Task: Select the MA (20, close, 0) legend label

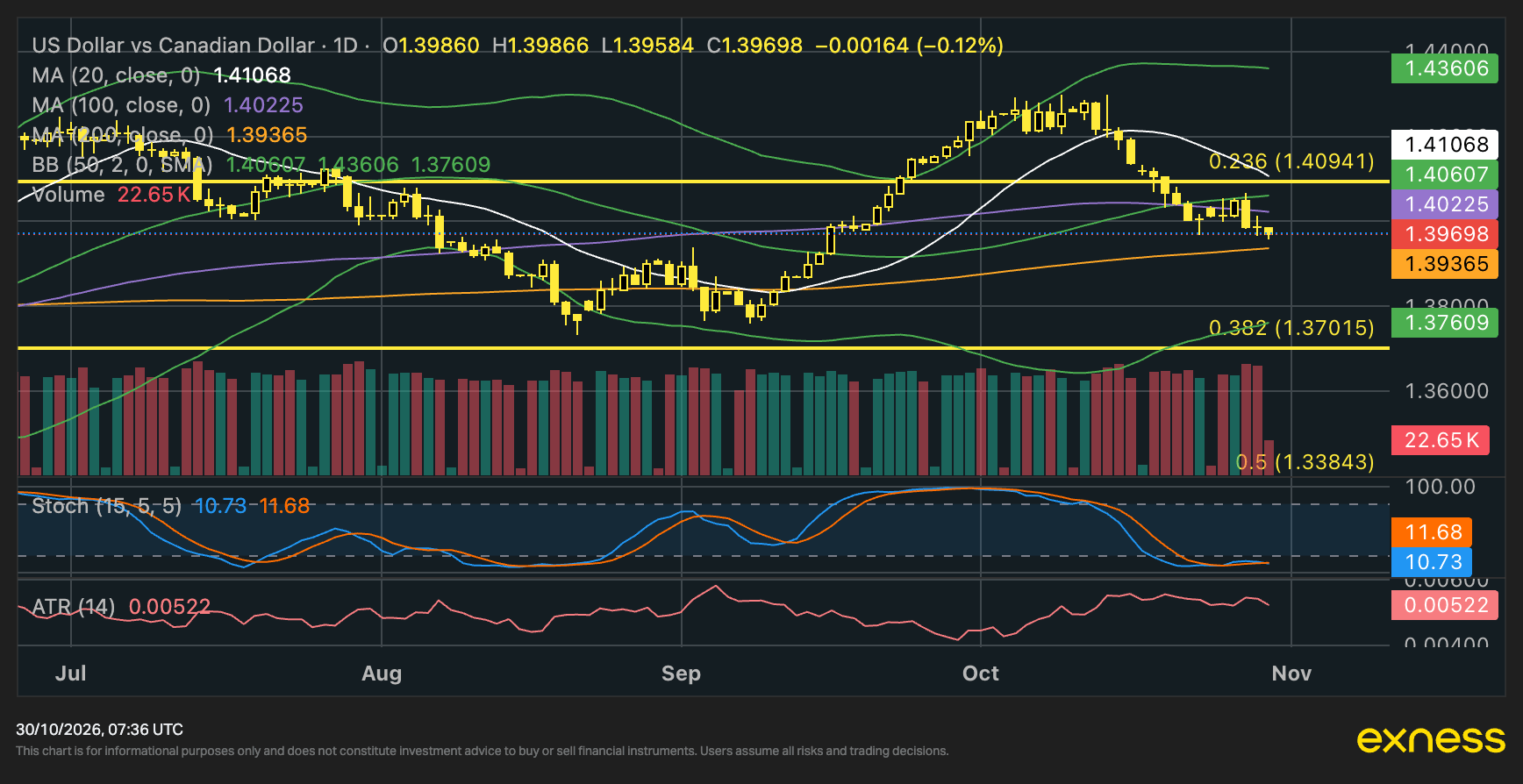Action: pyautogui.click(x=116, y=75)
